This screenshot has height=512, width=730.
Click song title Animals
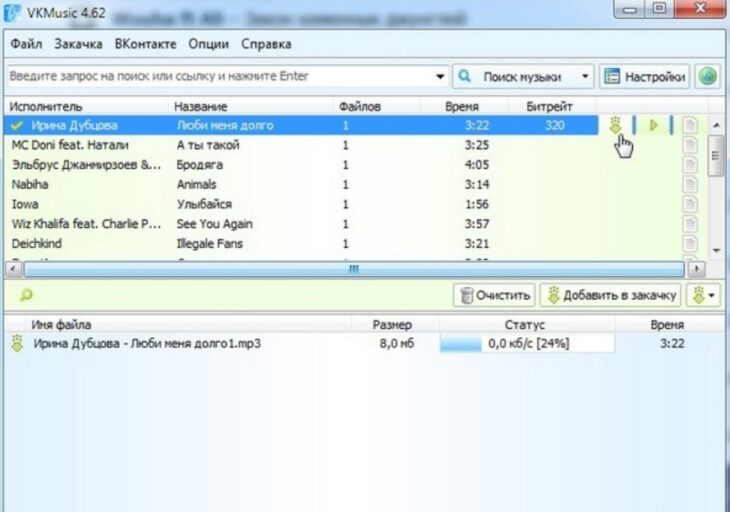196,184
